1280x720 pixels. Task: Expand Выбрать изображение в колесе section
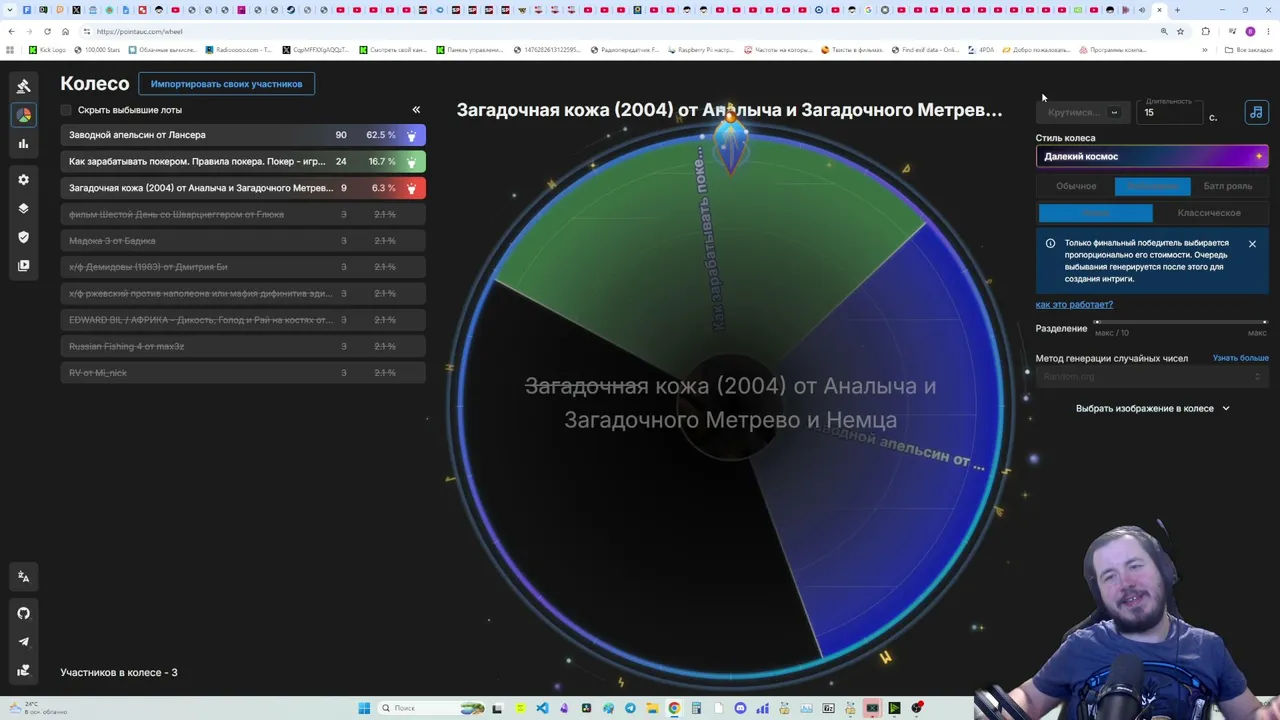coord(1152,408)
